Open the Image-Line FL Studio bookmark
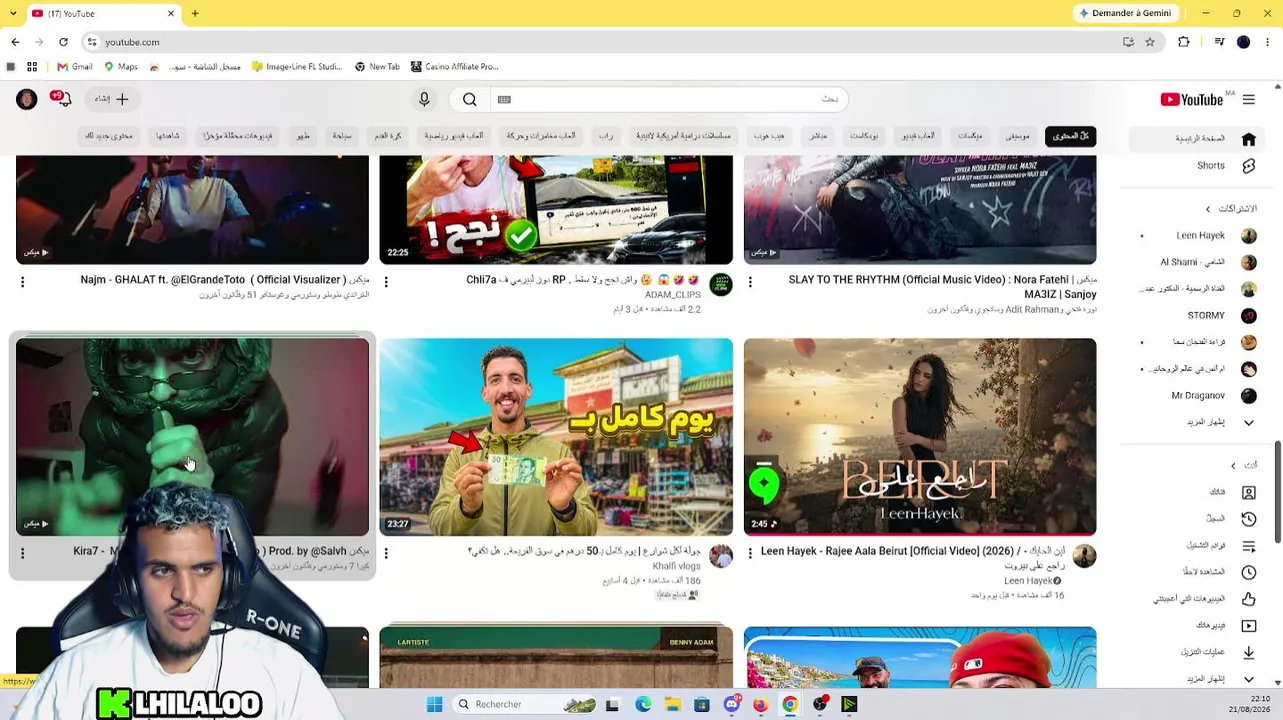Image resolution: width=1283 pixels, height=720 pixels. 297,67
